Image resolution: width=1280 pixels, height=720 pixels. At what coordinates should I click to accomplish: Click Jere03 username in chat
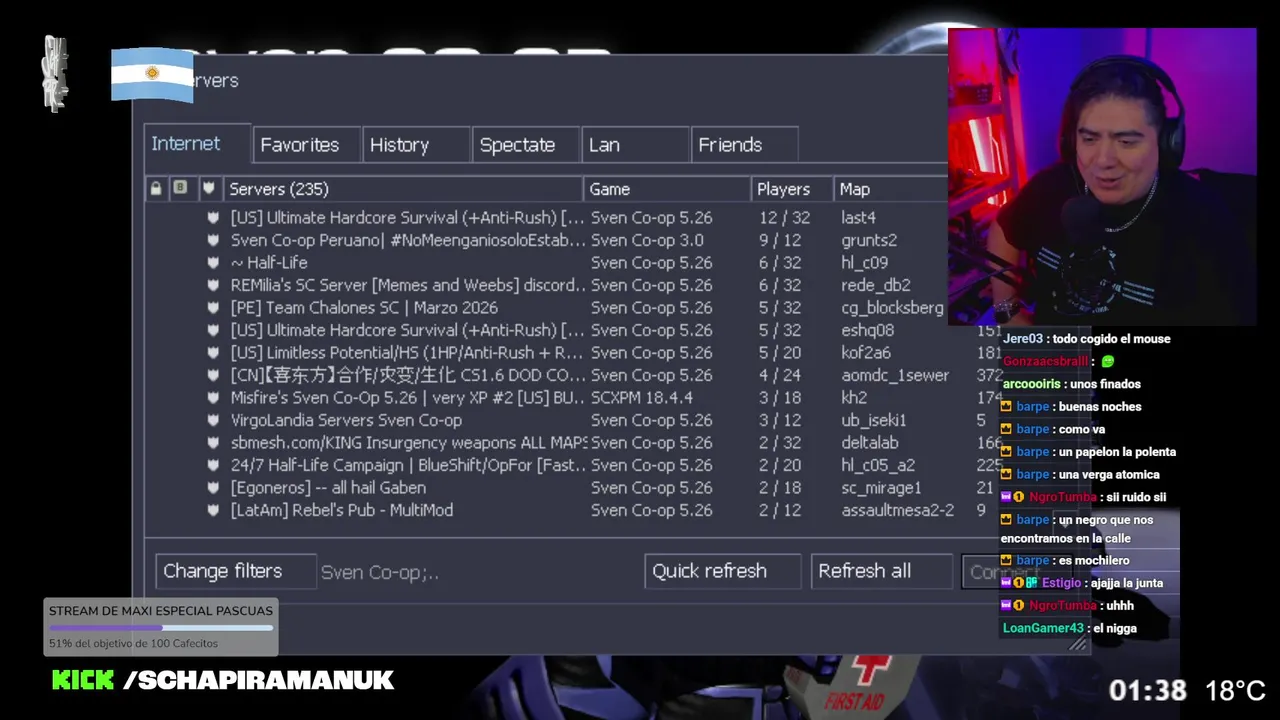click(1022, 339)
